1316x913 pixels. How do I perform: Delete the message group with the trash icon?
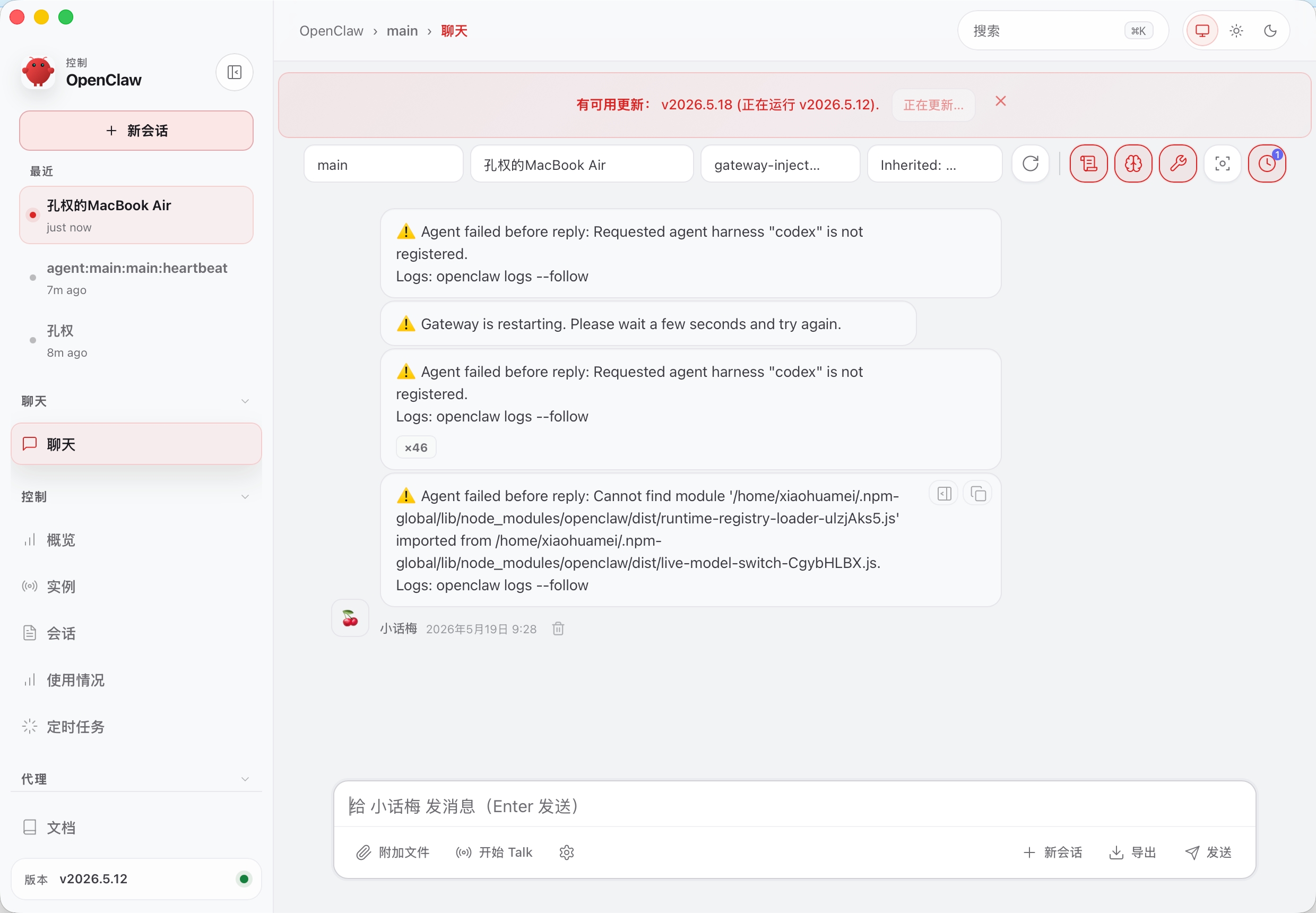(558, 628)
